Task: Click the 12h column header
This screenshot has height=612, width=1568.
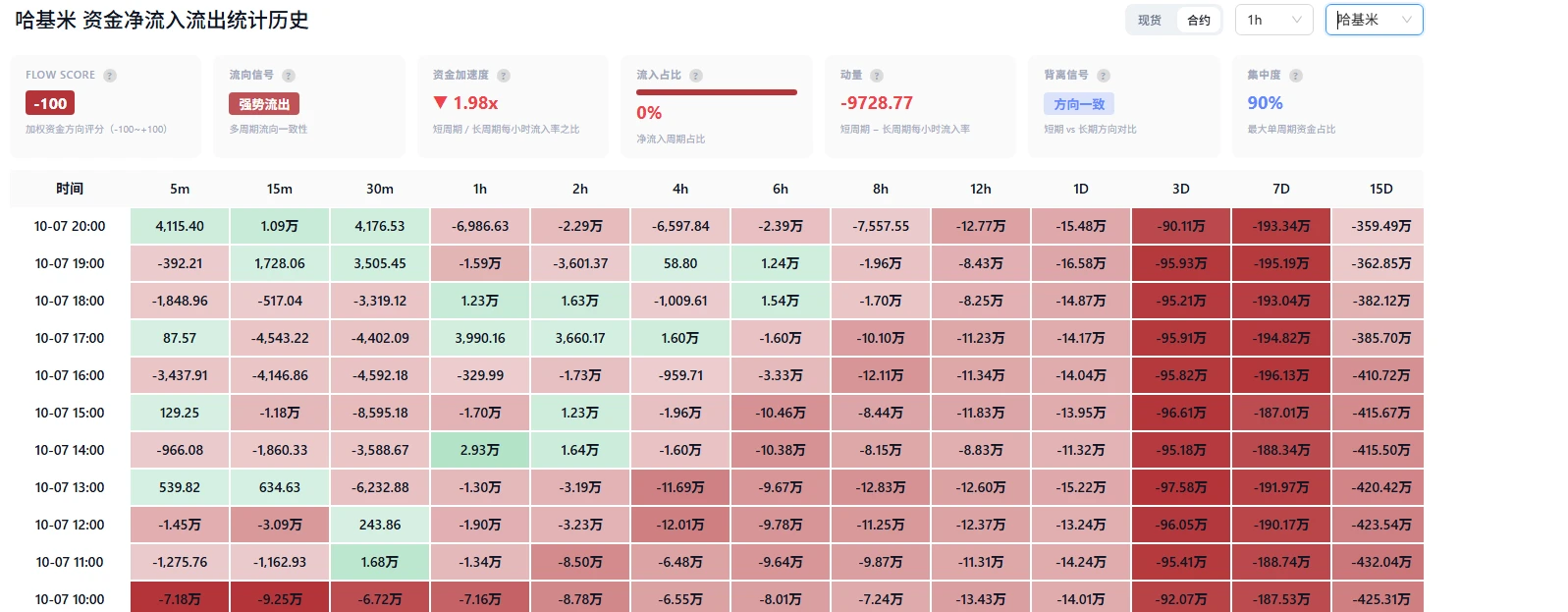Action: click(981, 189)
